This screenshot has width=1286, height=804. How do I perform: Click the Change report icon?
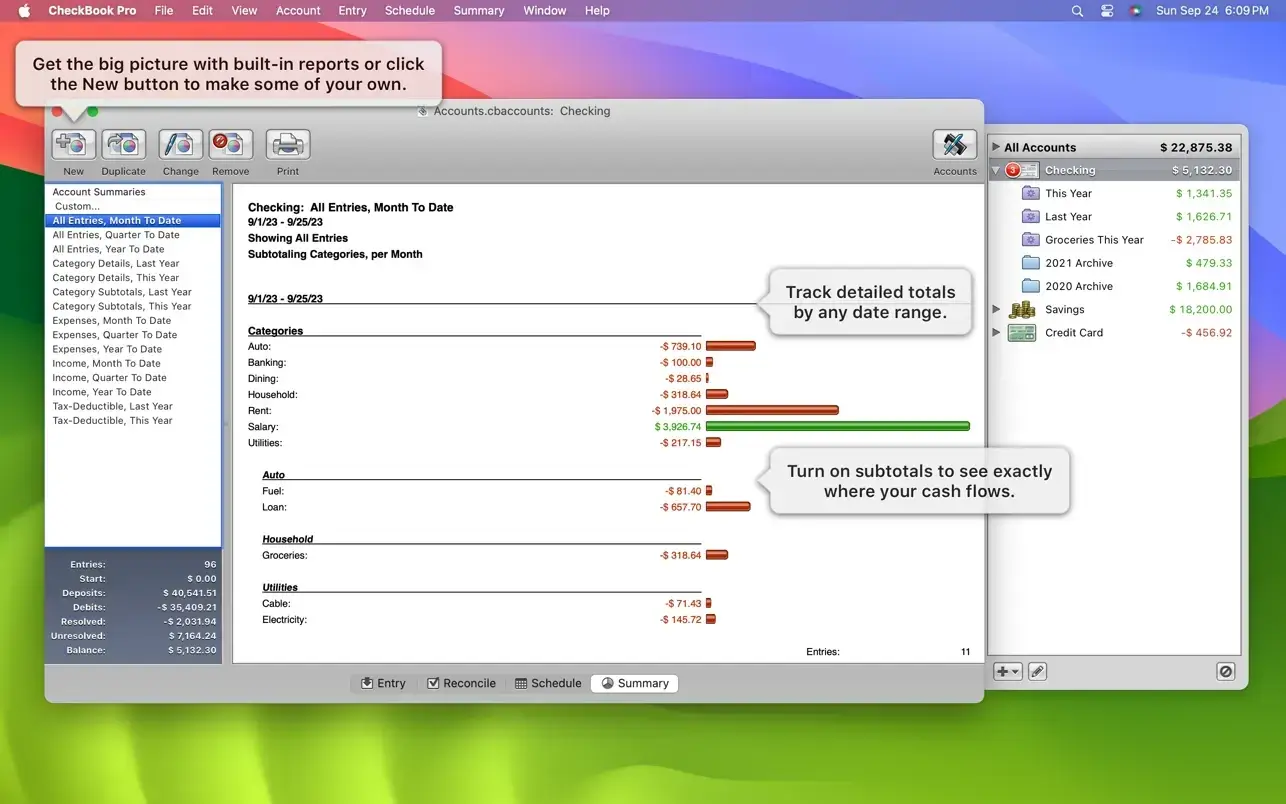coord(181,145)
